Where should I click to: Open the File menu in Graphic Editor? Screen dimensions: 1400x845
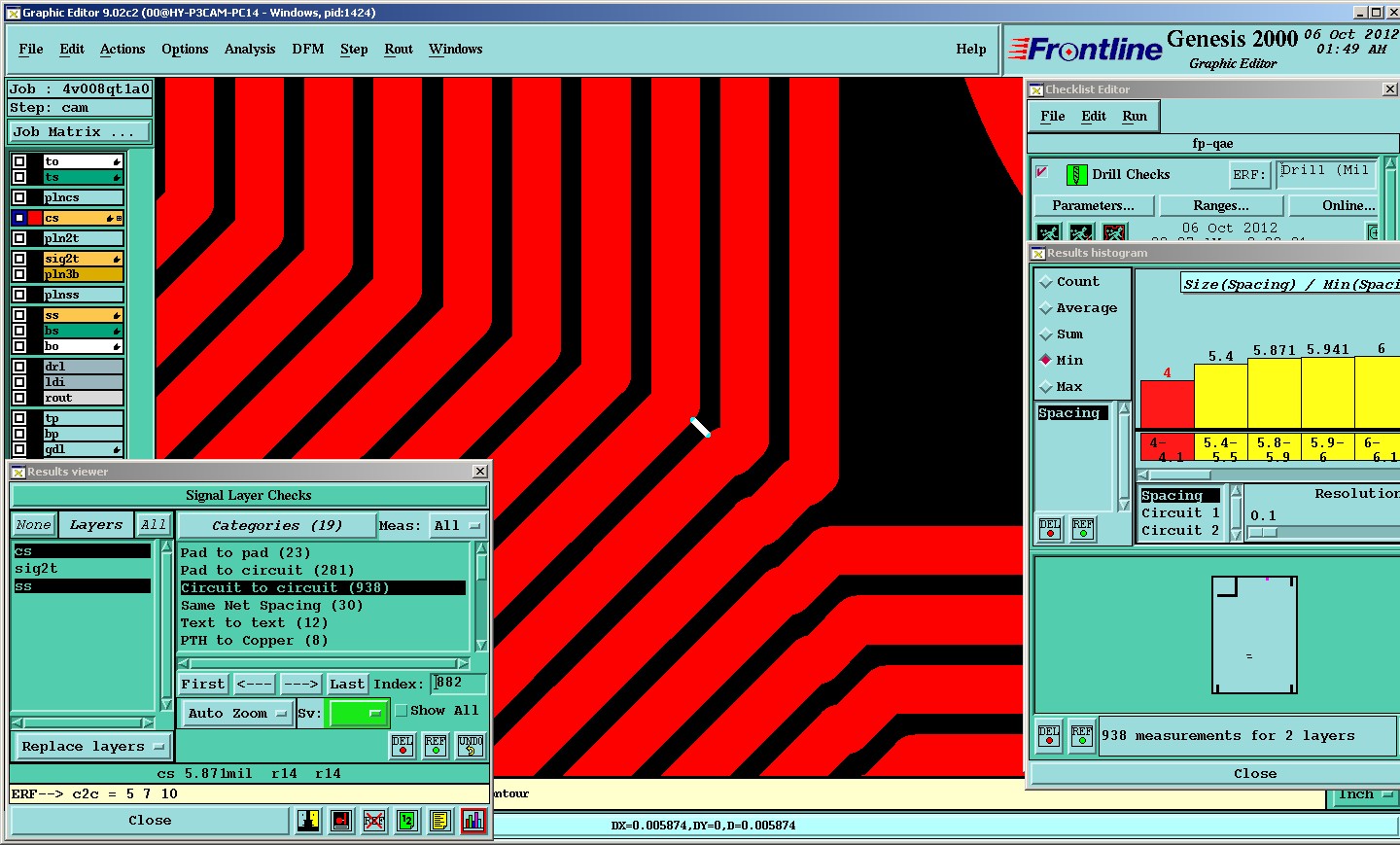(31, 50)
